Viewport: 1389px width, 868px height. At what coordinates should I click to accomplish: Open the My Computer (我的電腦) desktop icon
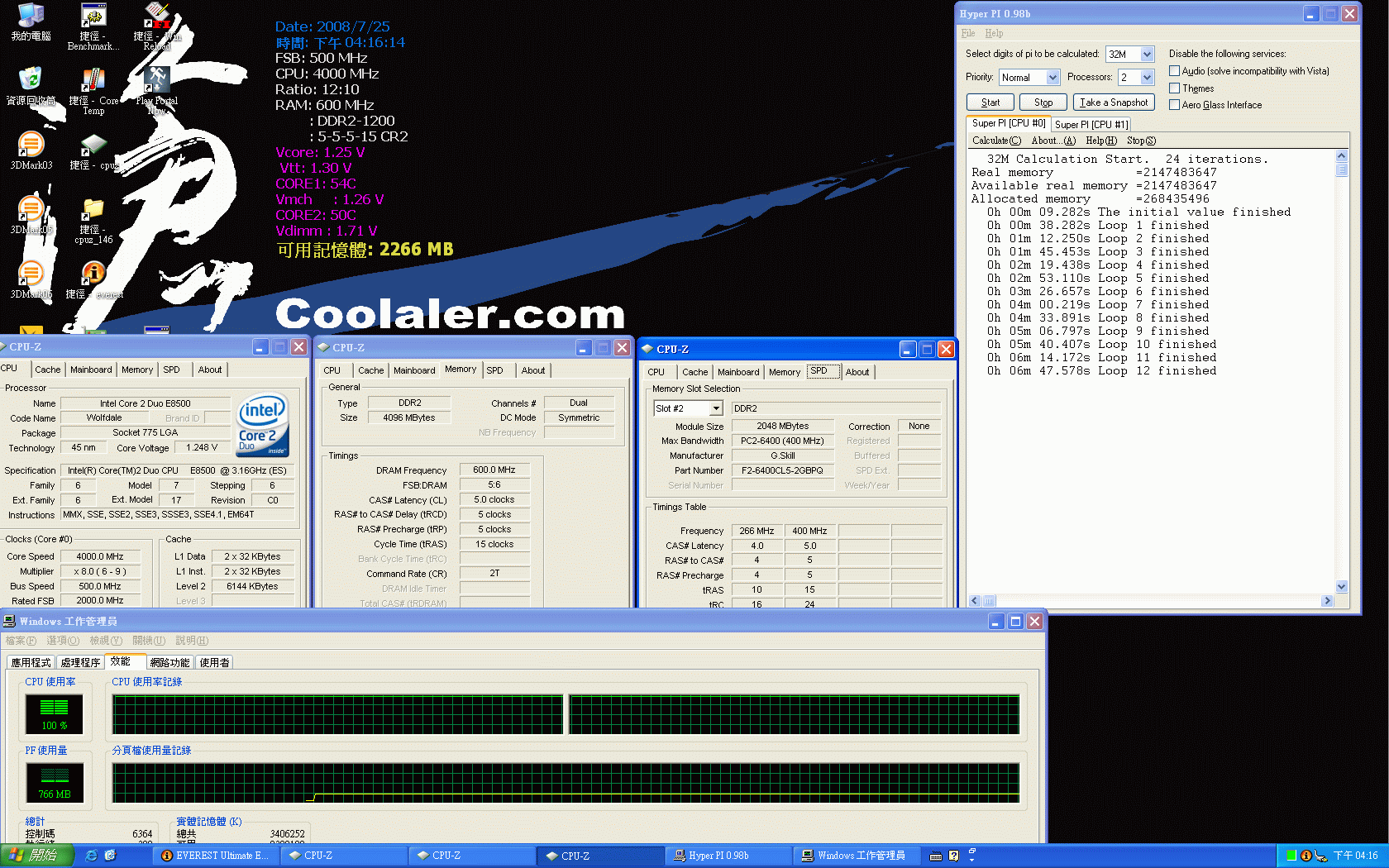pyautogui.click(x=31, y=22)
